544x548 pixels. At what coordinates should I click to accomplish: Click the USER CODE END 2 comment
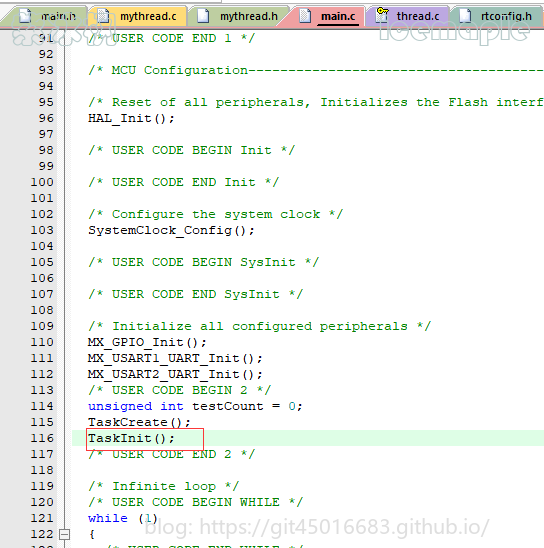coord(172,454)
